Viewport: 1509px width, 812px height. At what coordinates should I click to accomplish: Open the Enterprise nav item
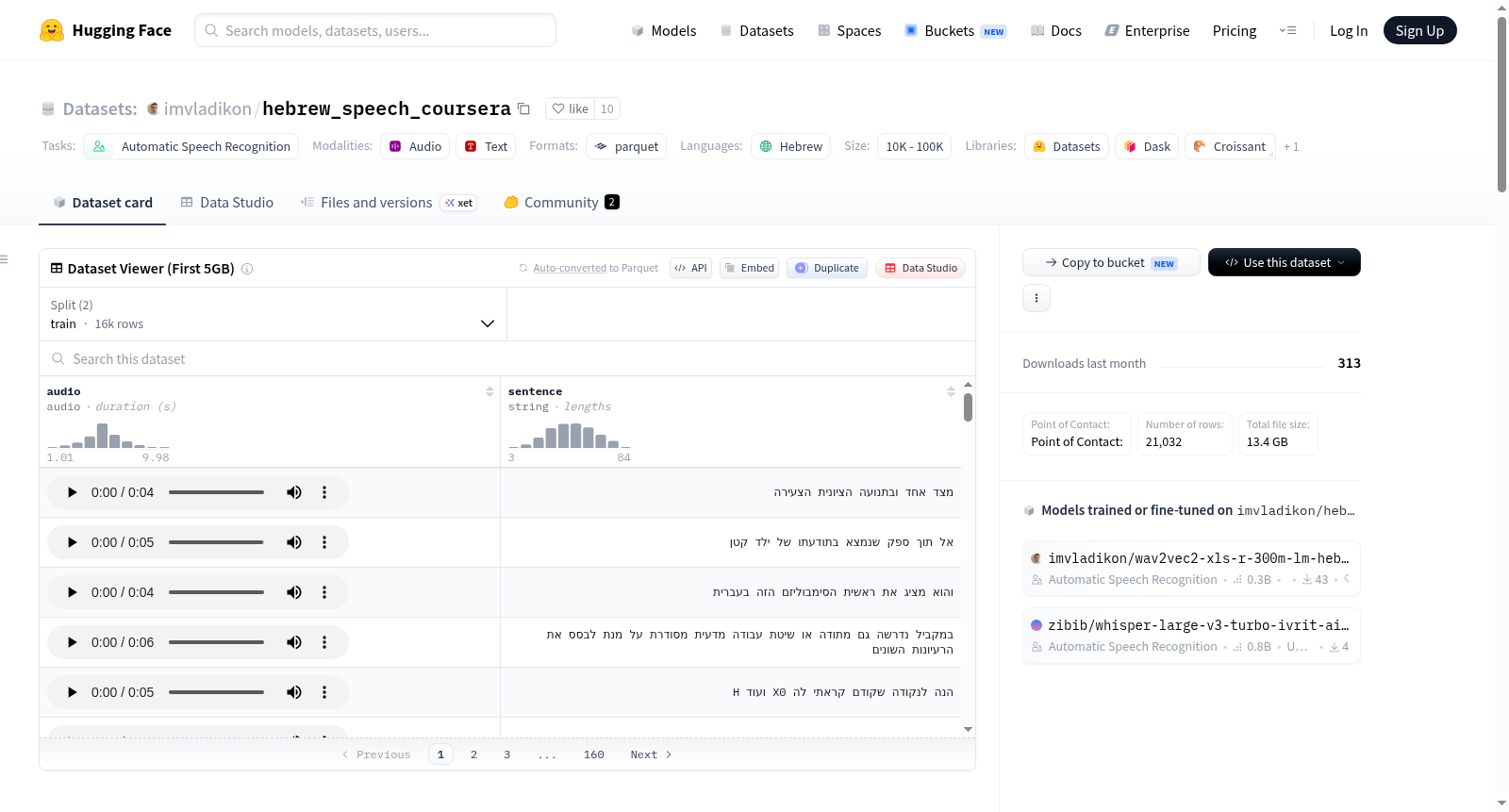point(1147,30)
